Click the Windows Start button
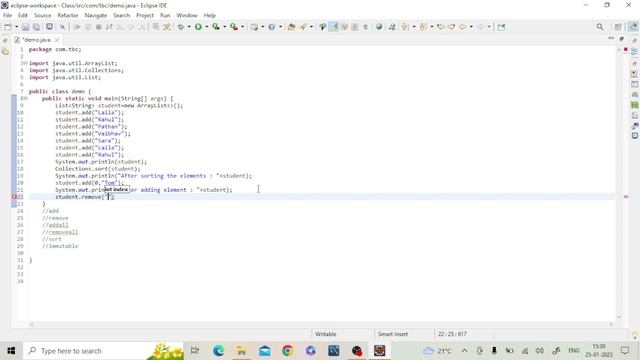640x360 pixels. point(11,351)
